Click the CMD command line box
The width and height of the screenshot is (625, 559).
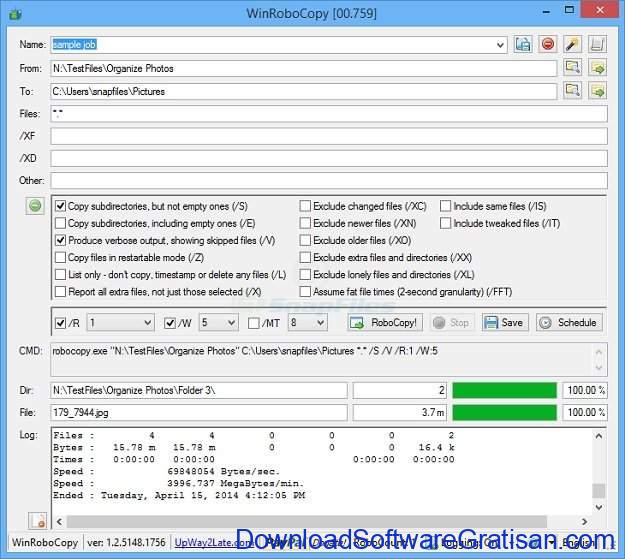pyautogui.click(x=329, y=359)
